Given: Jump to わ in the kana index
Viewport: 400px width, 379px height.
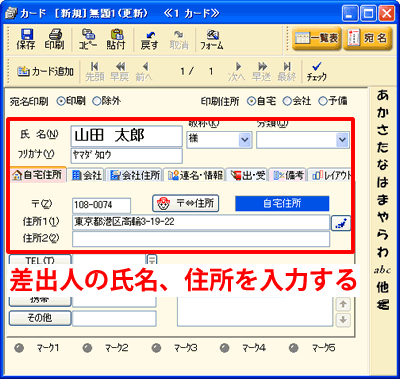Looking at the screenshot, I should [383, 252].
